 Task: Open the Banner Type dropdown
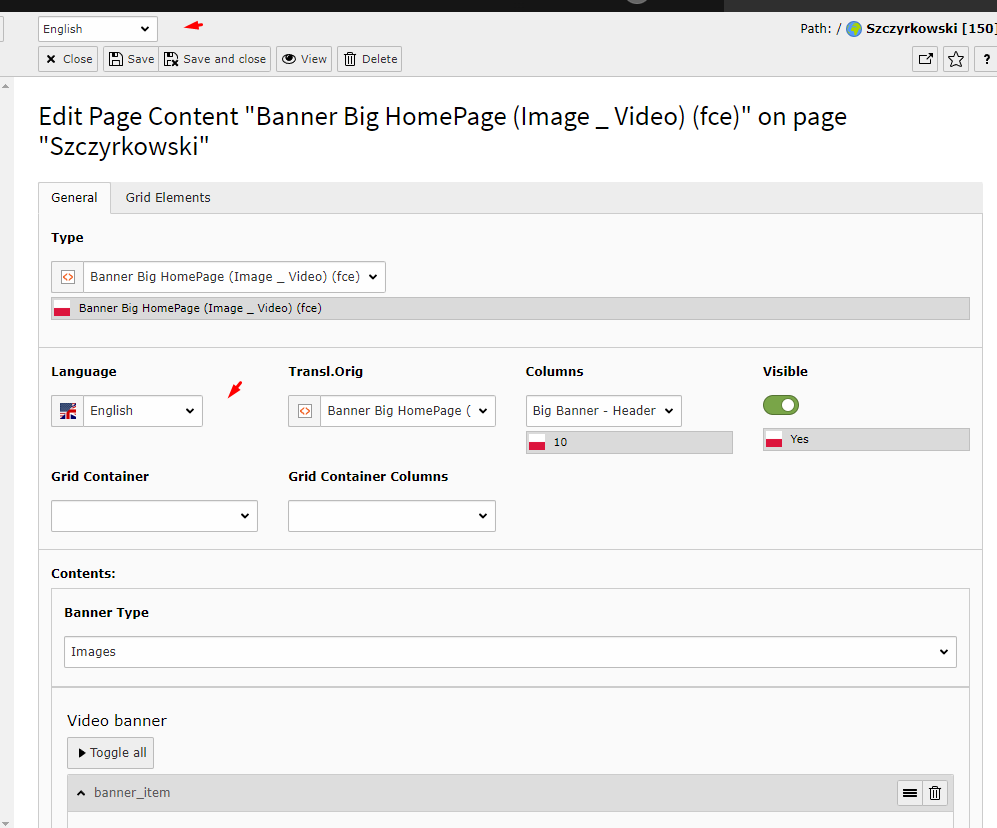[x=510, y=652]
